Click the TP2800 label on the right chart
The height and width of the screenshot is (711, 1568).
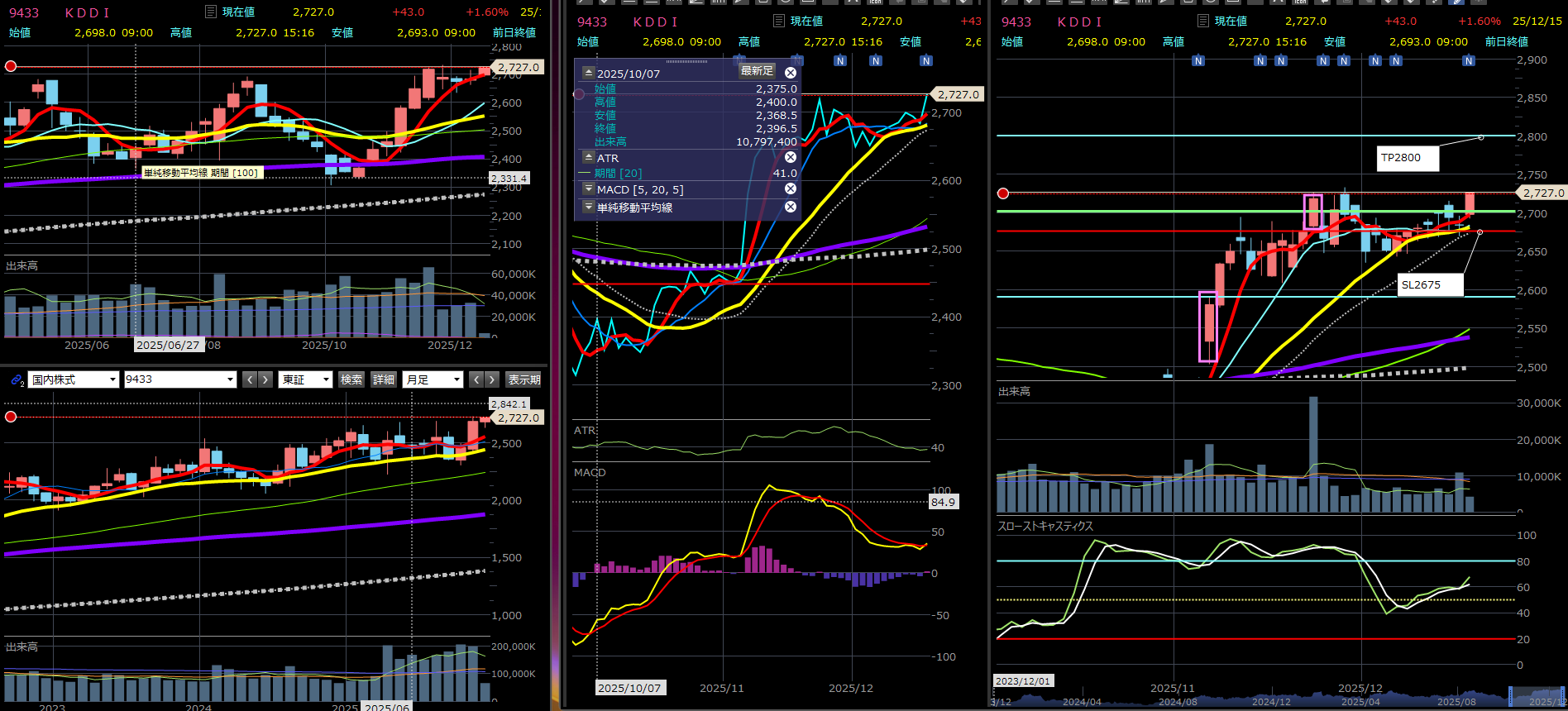click(x=1409, y=158)
